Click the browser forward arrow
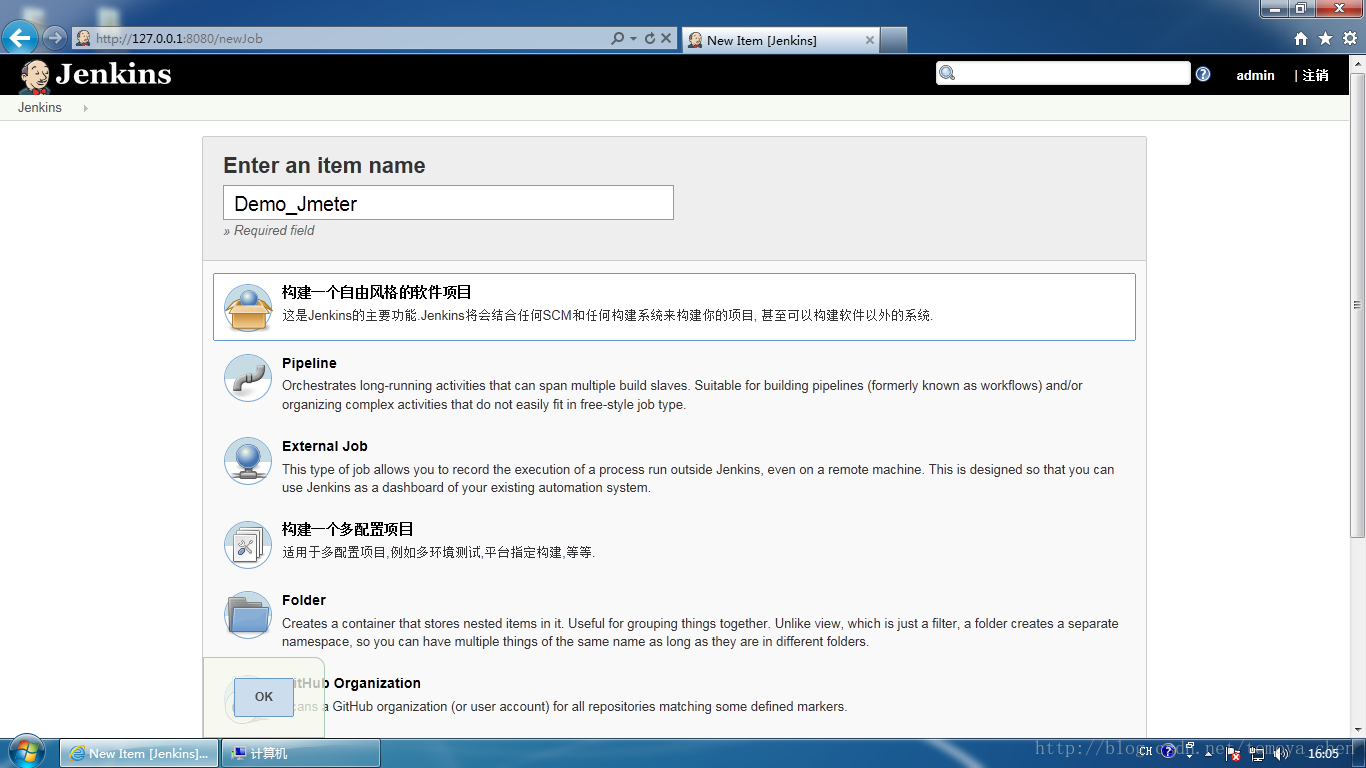The height and width of the screenshot is (768, 1366). [54, 39]
